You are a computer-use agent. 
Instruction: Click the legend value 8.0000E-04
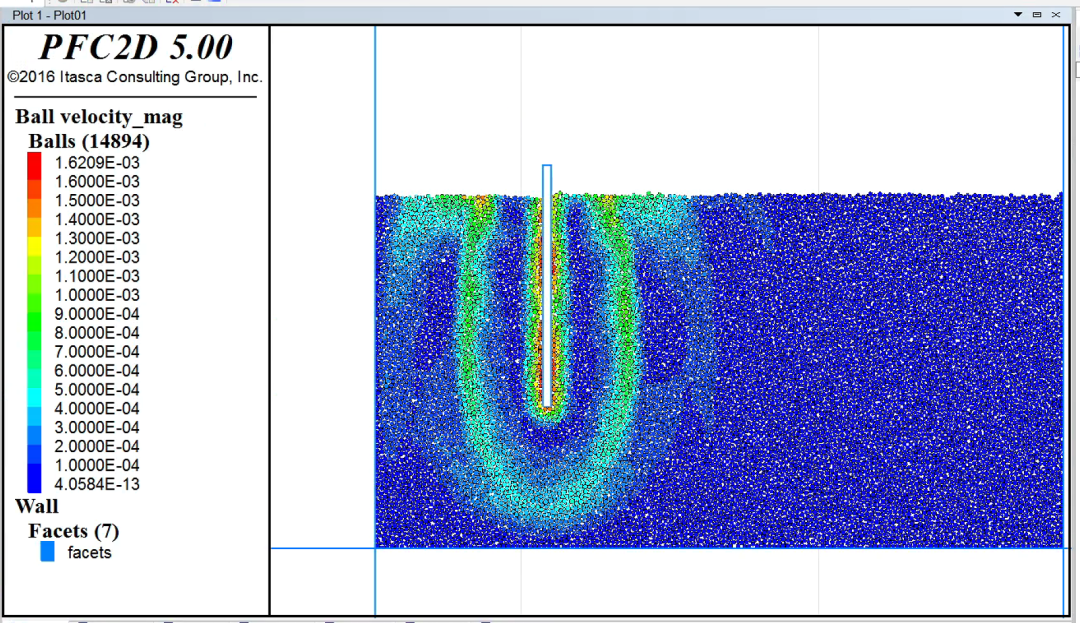click(97, 333)
